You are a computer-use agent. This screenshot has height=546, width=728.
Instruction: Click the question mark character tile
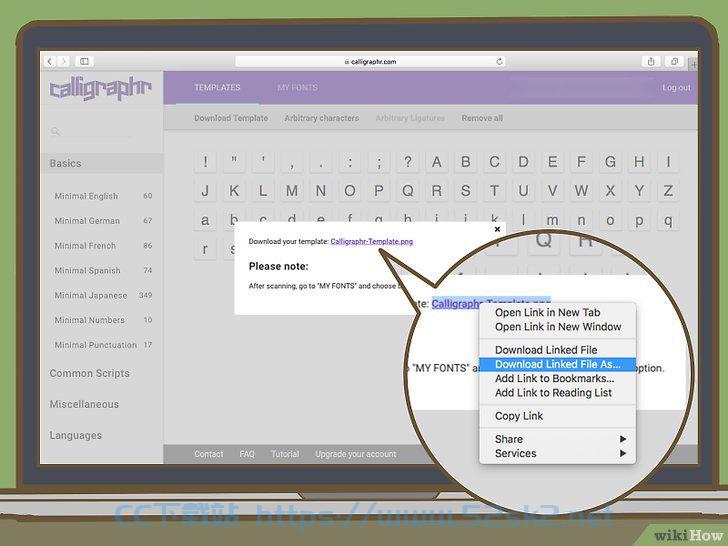[x=408, y=162]
